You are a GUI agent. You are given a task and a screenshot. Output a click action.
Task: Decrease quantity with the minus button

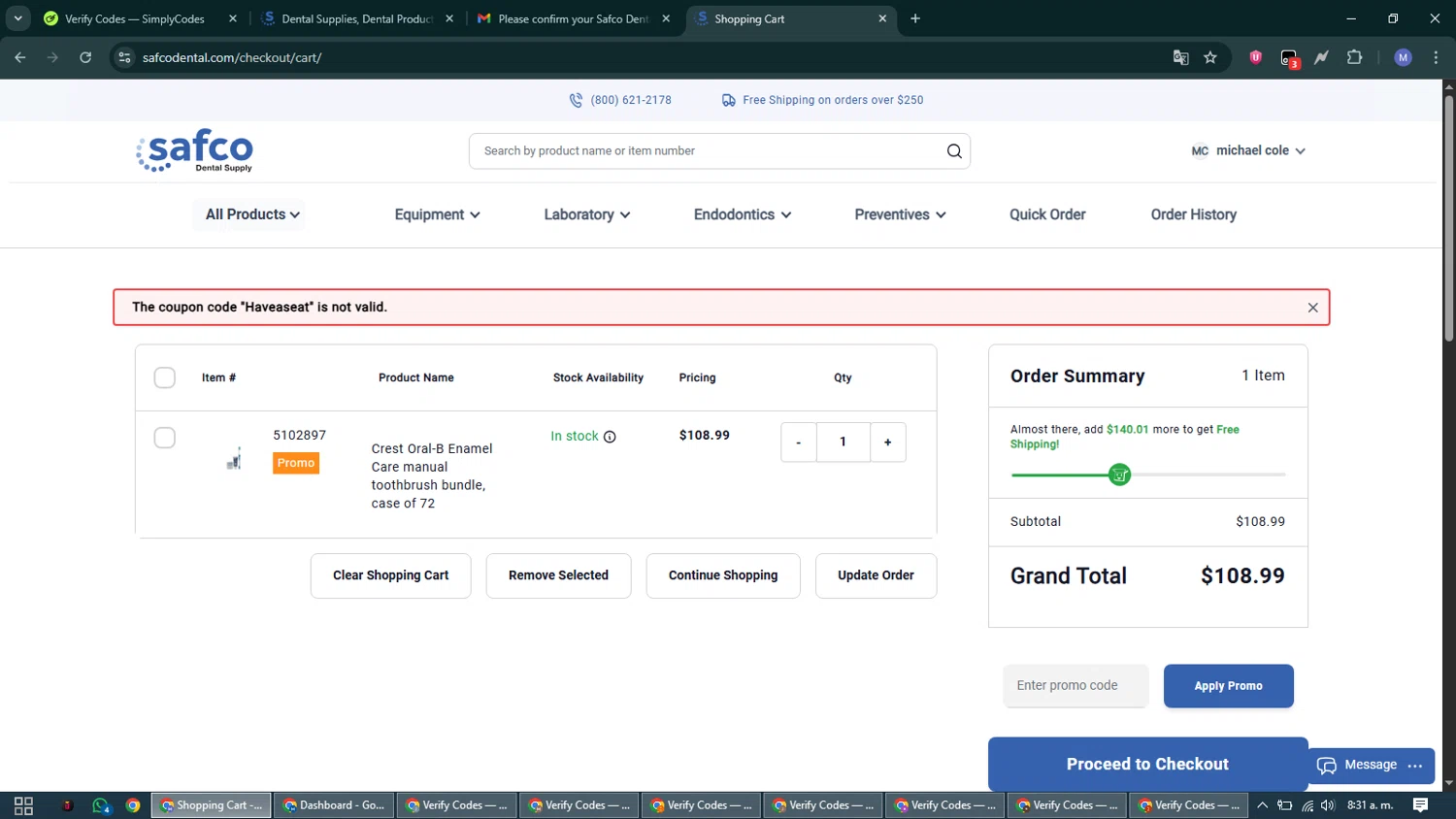[x=799, y=442]
